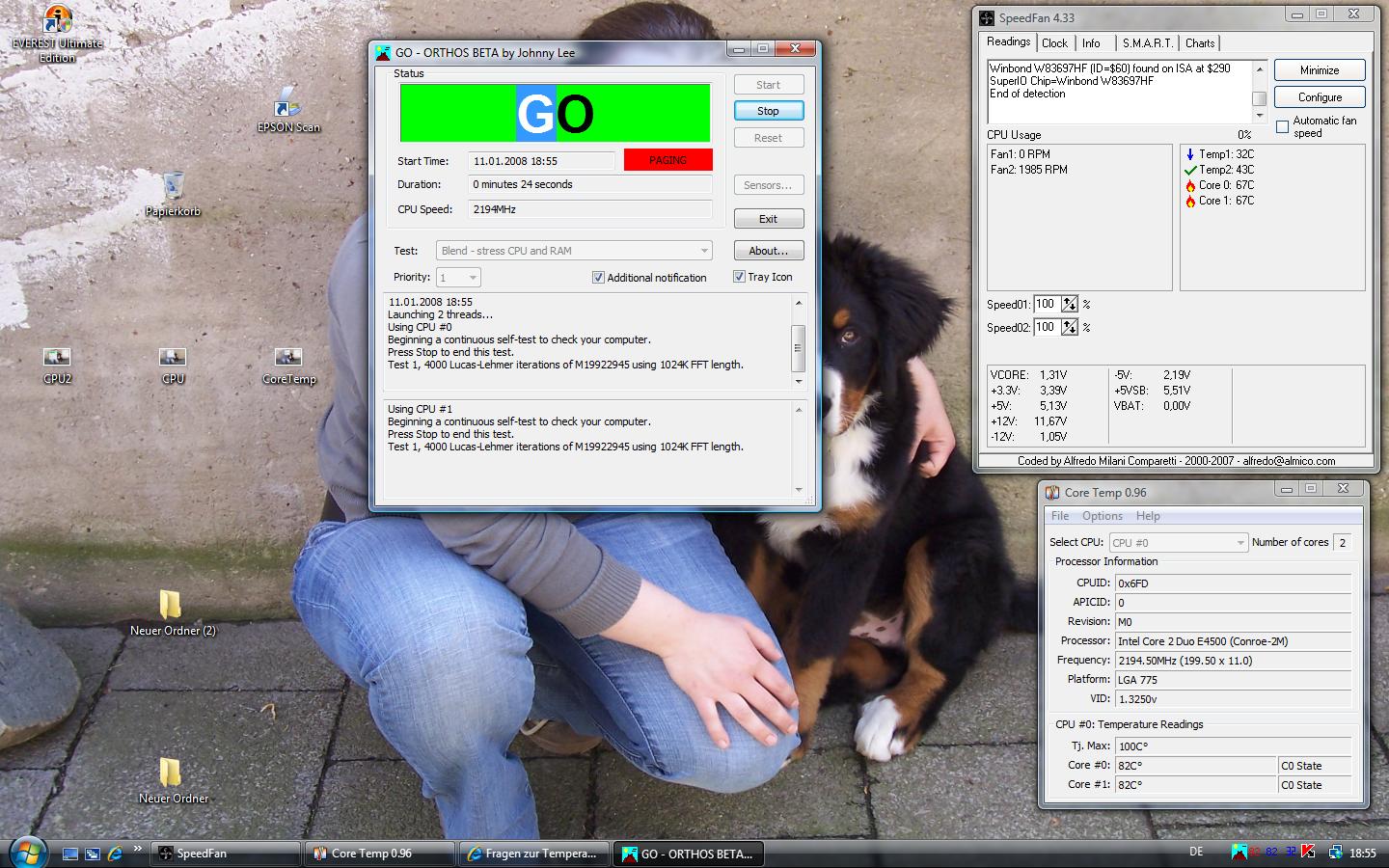
Task: Launch Internet Explorer from quick launch
Action: [115, 854]
